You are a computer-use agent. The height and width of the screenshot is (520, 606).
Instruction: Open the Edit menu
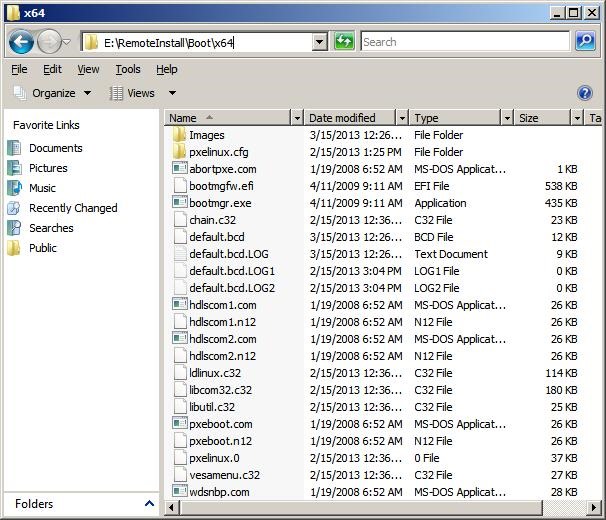click(52, 69)
